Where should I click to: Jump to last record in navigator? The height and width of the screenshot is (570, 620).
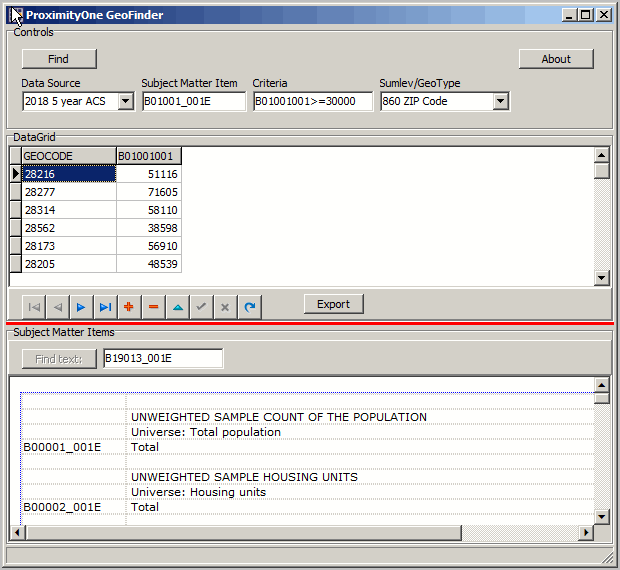(106, 307)
